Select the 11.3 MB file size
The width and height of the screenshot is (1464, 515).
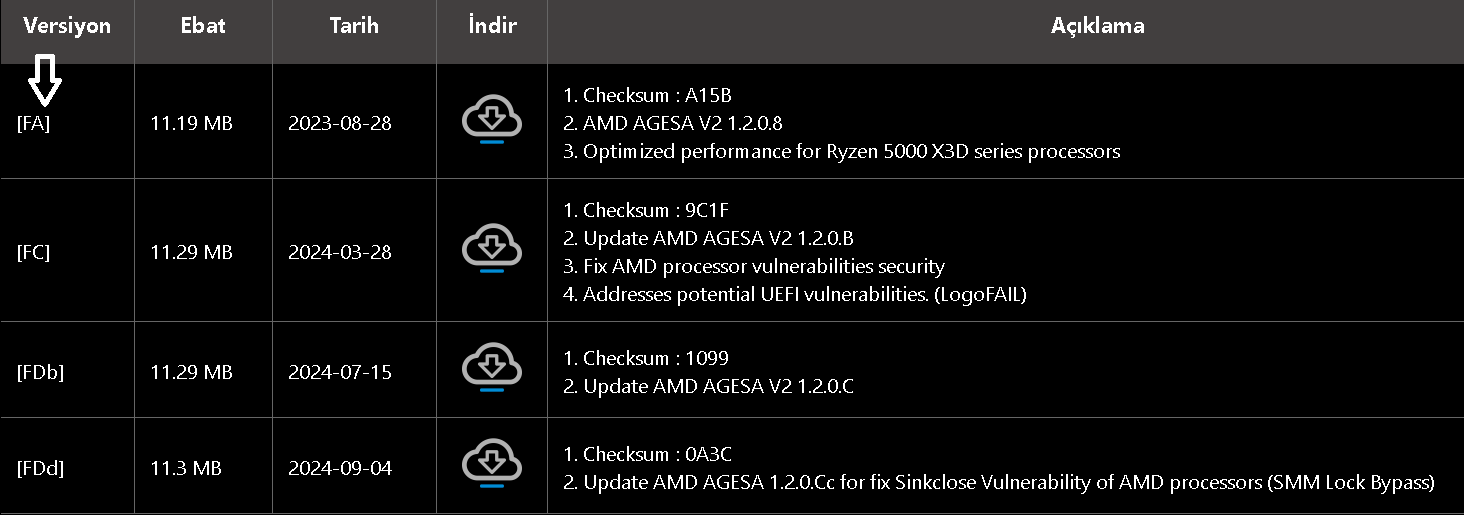tap(186, 468)
